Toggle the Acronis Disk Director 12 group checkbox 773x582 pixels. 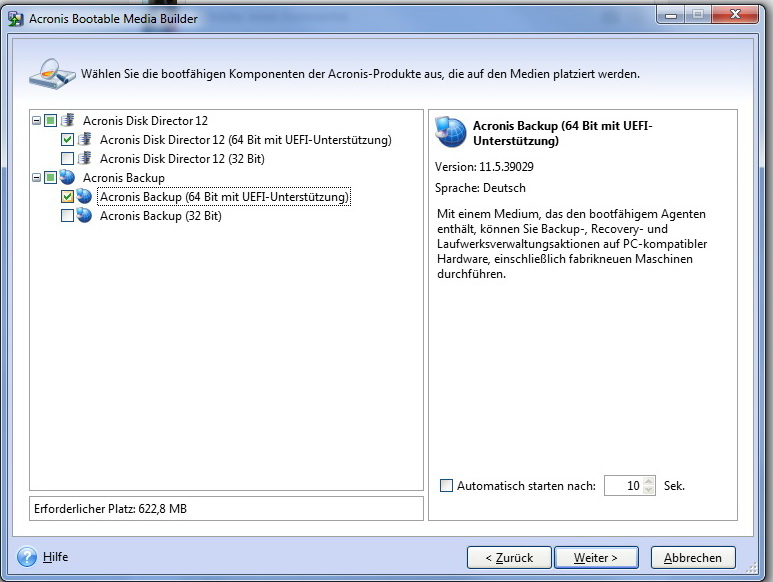coord(50,121)
